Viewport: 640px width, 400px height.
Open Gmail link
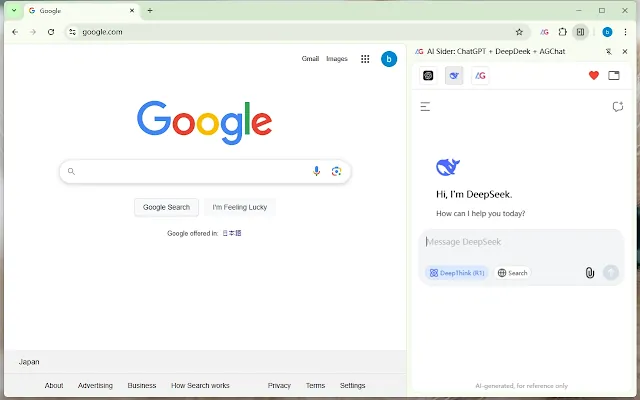pos(310,59)
